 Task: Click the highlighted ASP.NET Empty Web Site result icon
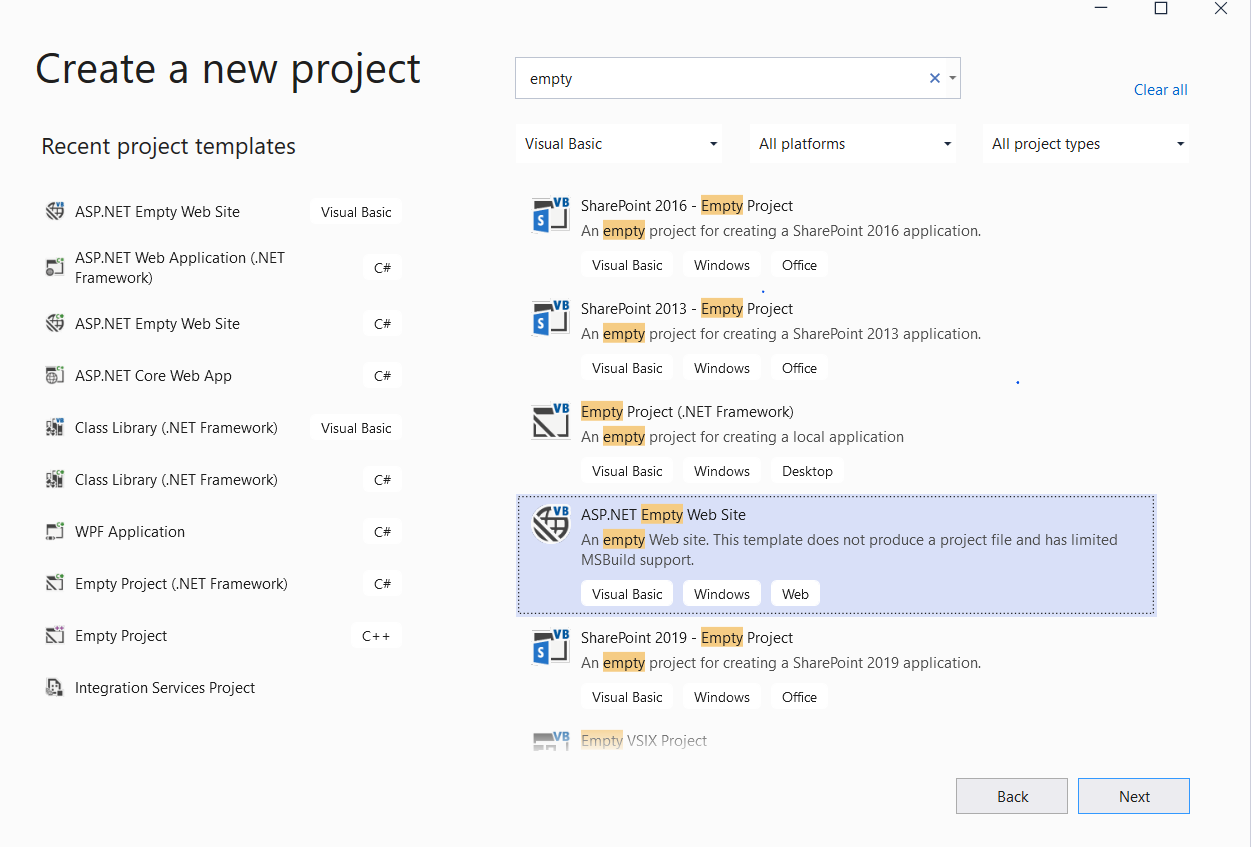[x=551, y=524]
